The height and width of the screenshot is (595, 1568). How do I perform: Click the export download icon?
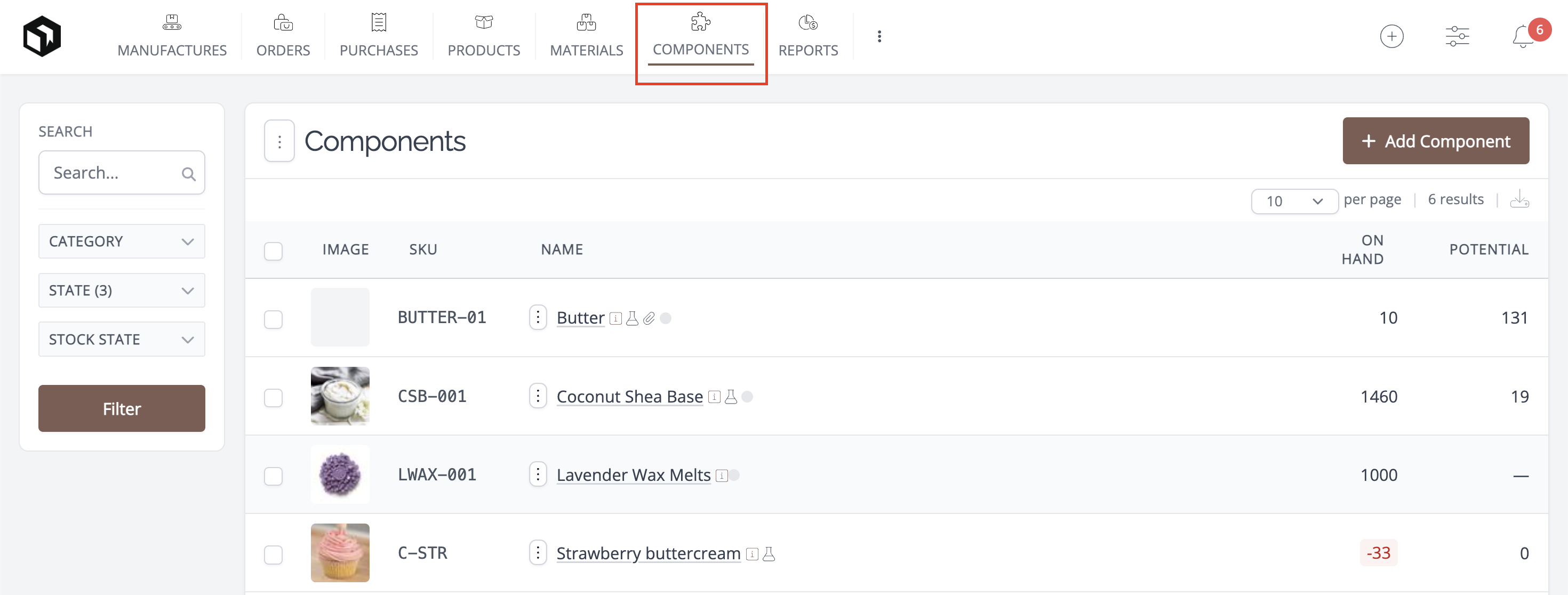[x=1519, y=199]
